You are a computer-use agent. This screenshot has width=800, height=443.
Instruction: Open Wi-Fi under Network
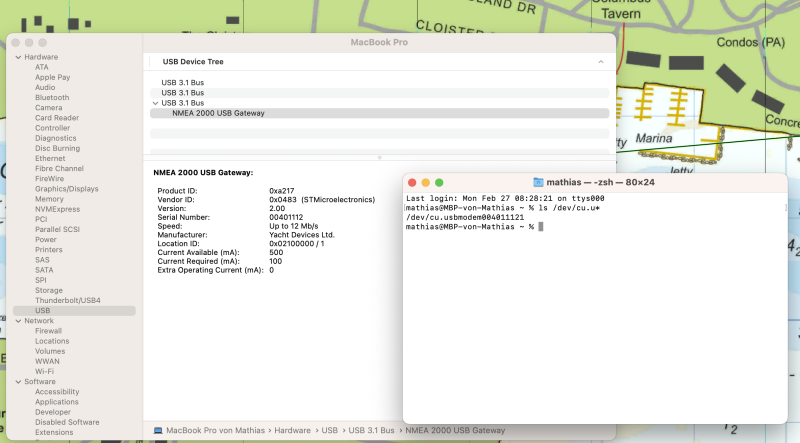click(x=44, y=372)
